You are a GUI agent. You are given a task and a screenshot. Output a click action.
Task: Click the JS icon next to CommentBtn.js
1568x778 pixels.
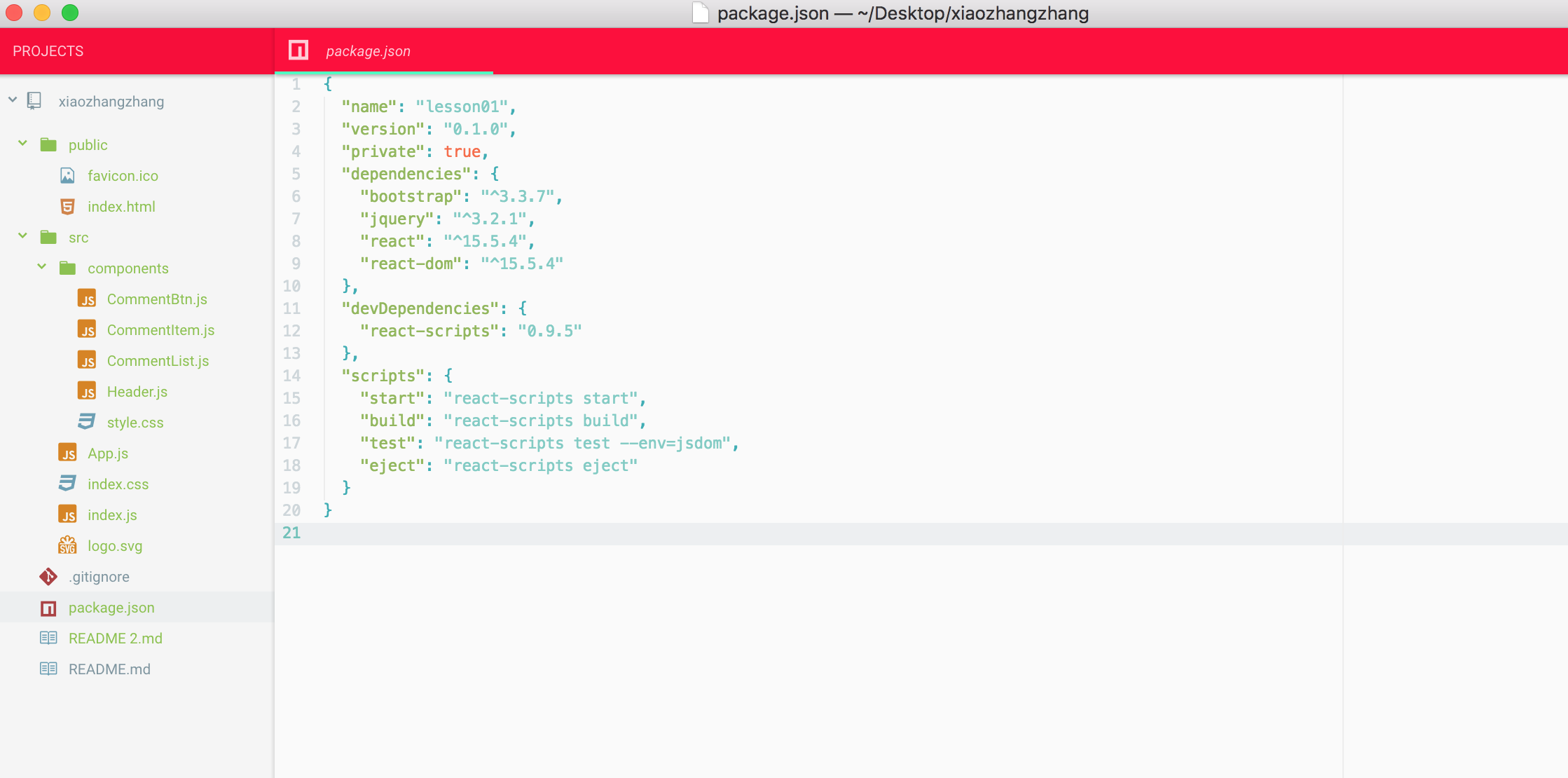click(x=87, y=299)
